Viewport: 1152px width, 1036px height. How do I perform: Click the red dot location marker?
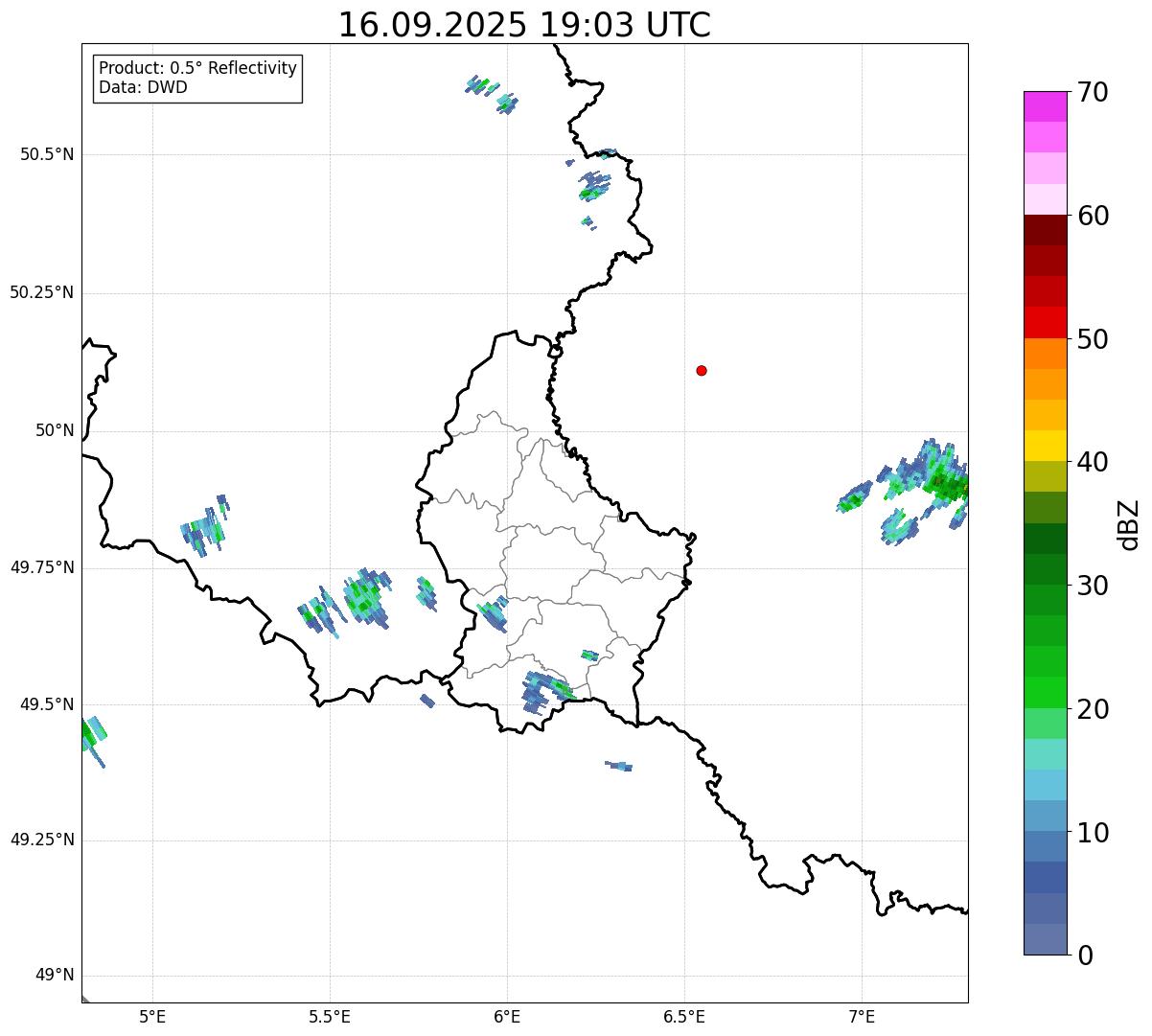click(702, 371)
